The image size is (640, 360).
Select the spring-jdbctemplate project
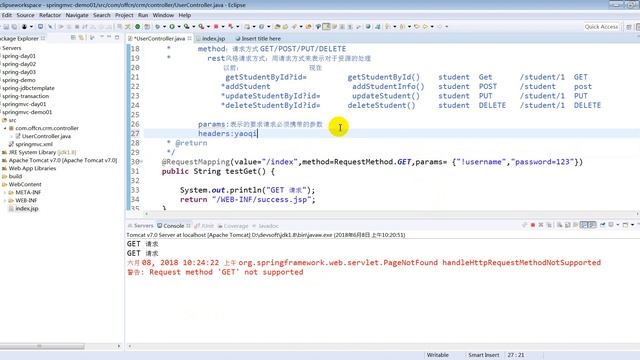pyautogui.click(x=28, y=88)
